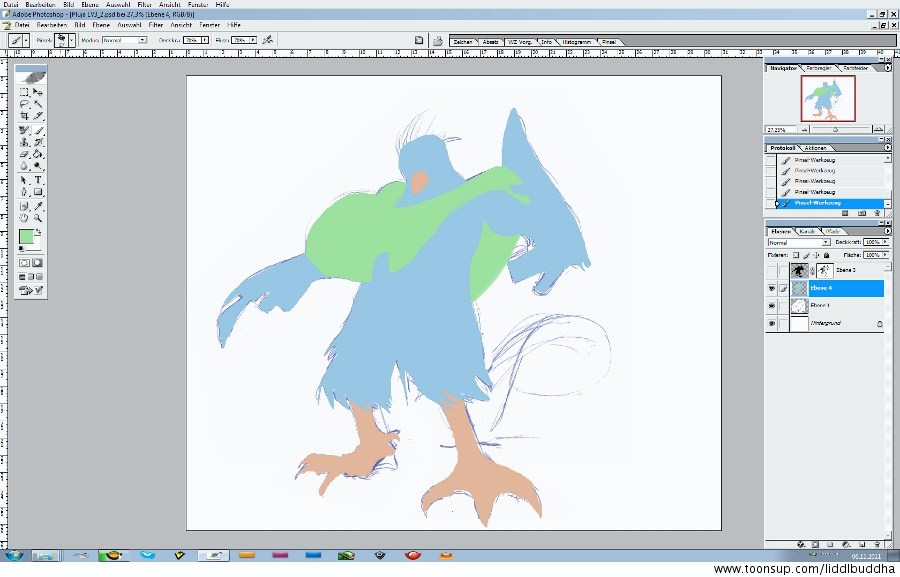Swap foreground and background colors

(x=38, y=232)
